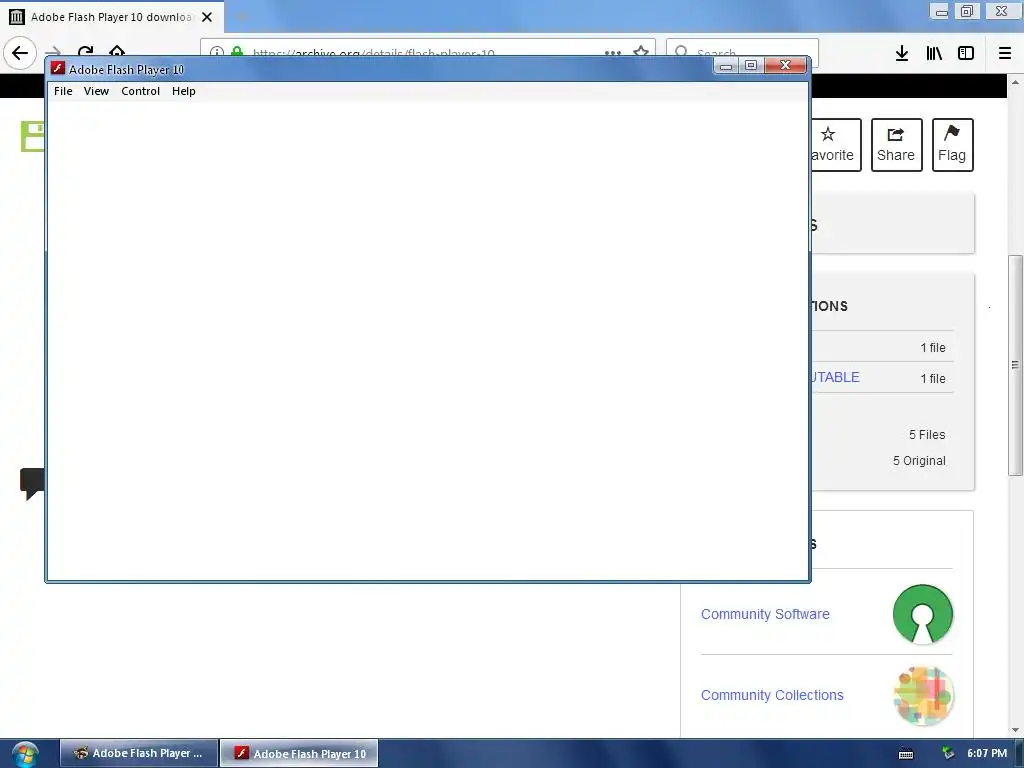Click the Community Software green logo
The image size is (1024, 768).
(x=922, y=615)
